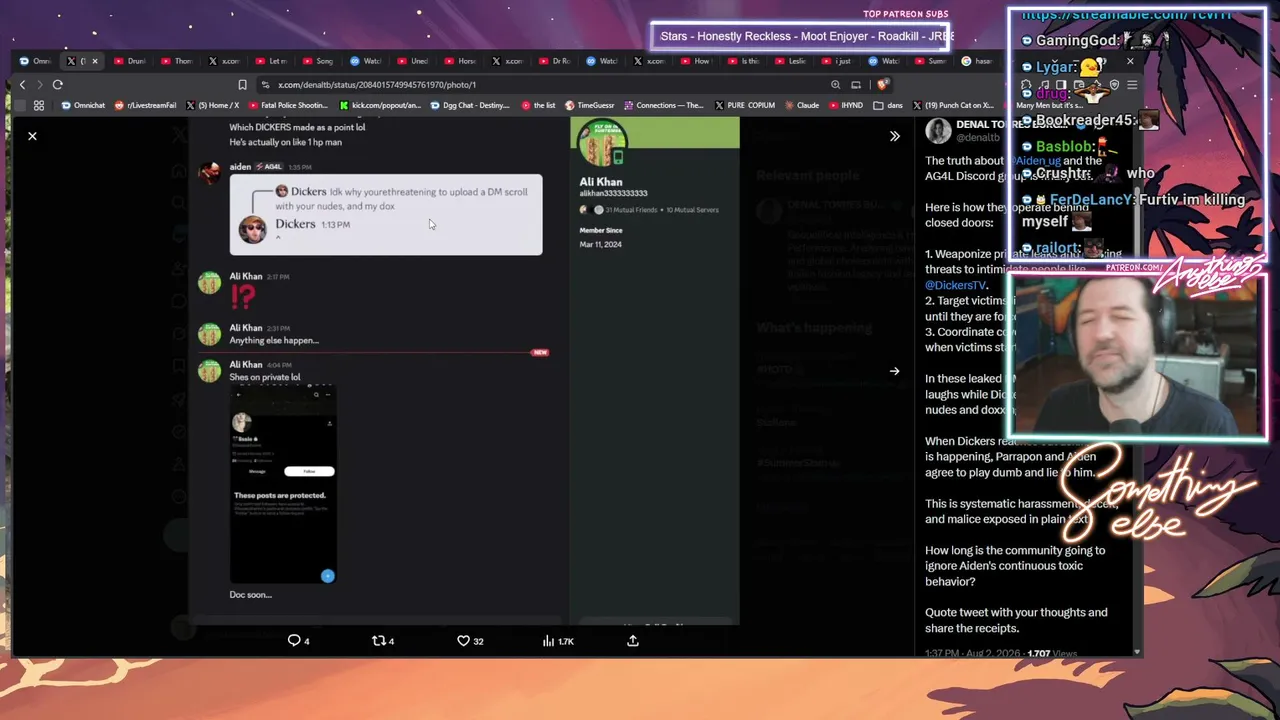The image size is (1280, 720).
Task: Like the tweet with the heart icon
Action: point(463,641)
